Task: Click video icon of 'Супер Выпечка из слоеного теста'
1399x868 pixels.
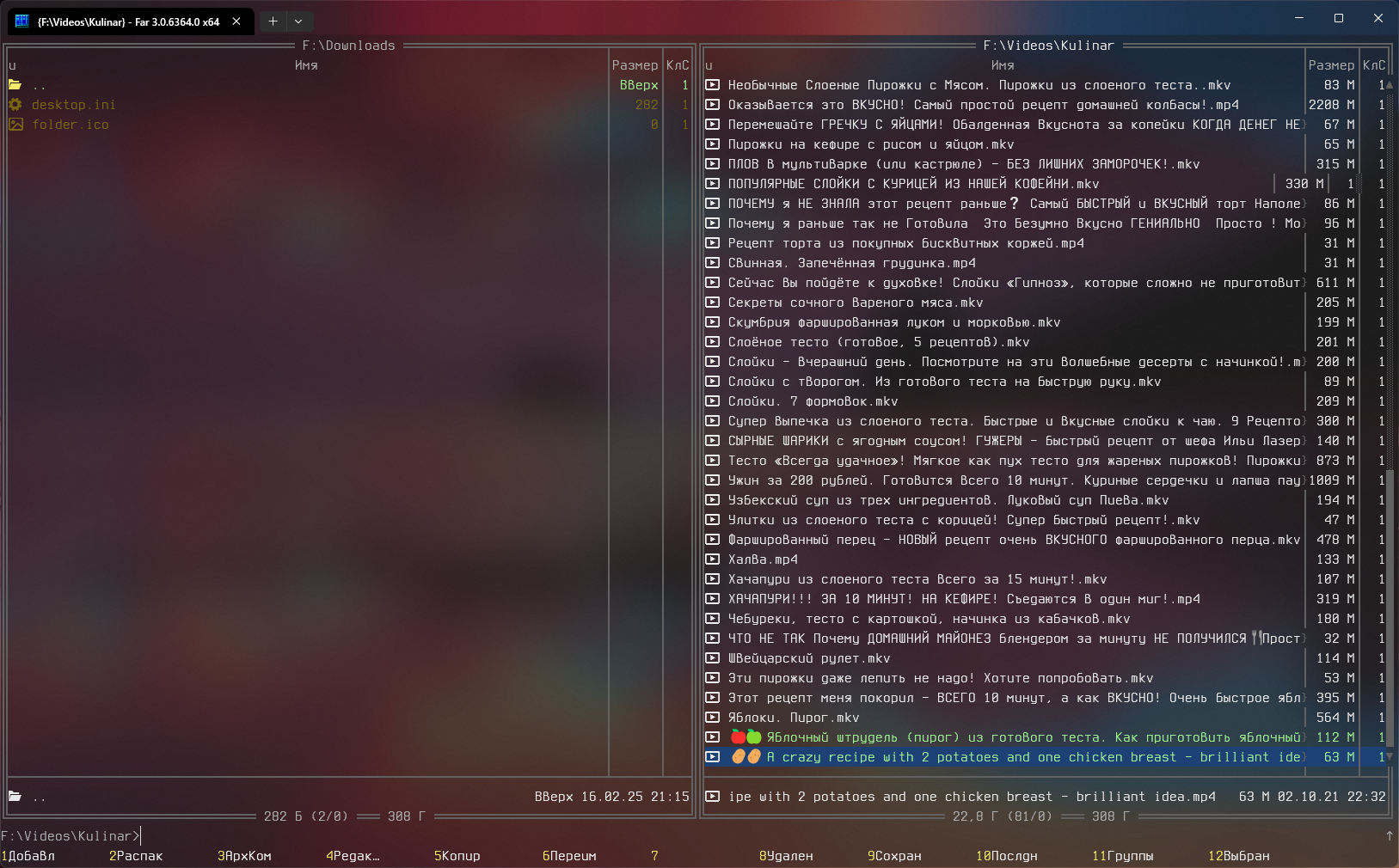Action: (712, 421)
